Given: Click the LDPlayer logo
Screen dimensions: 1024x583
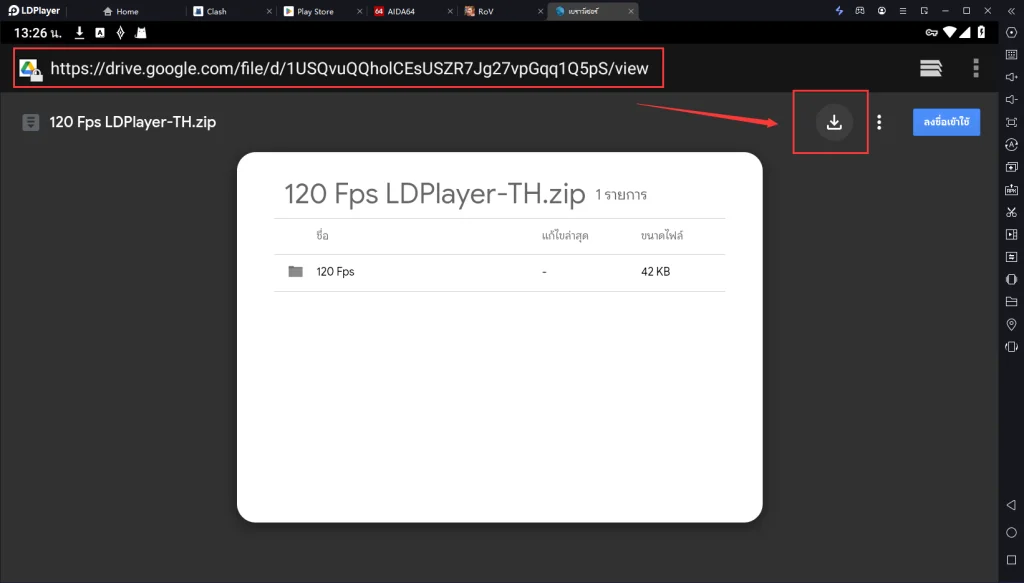Looking at the screenshot, I should coord(34,10).
